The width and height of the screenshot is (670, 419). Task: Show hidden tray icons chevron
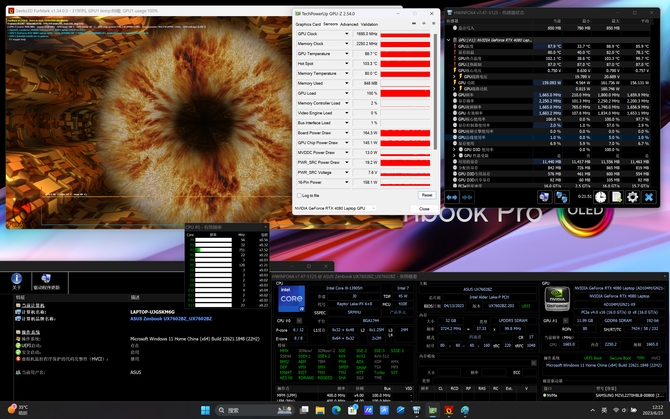(593, 410)
